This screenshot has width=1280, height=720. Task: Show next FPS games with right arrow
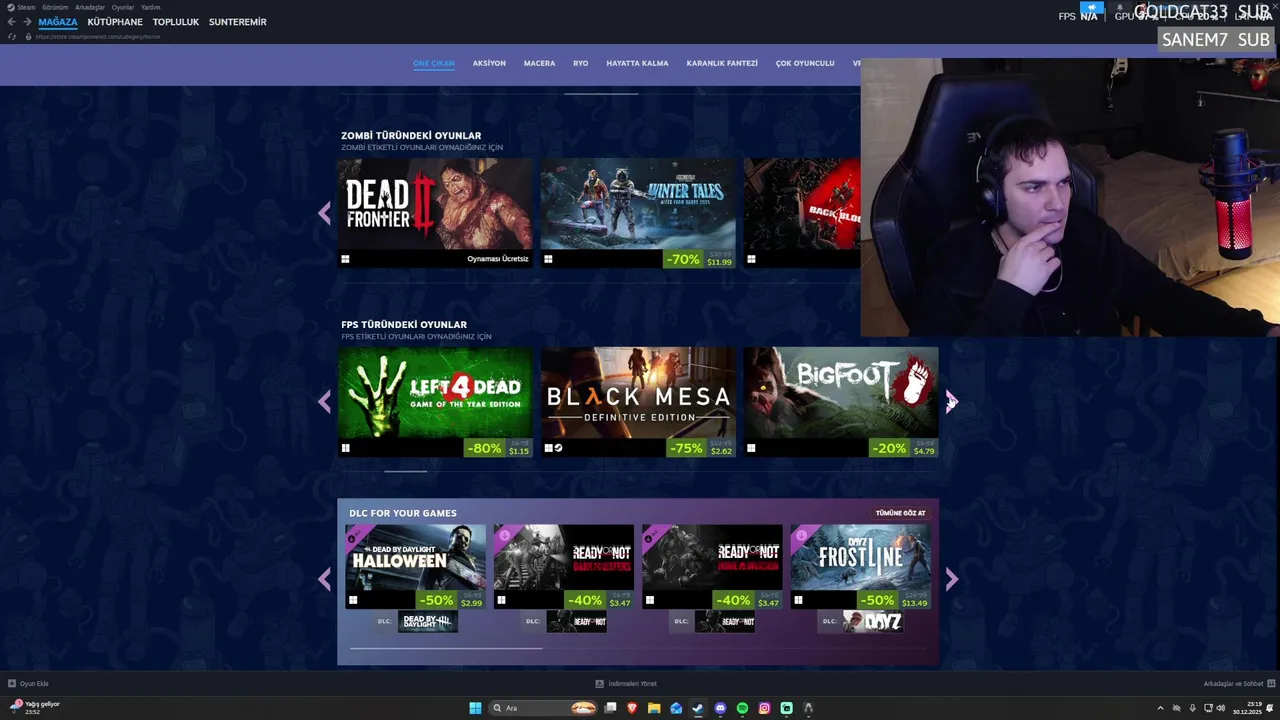point(951,402)
